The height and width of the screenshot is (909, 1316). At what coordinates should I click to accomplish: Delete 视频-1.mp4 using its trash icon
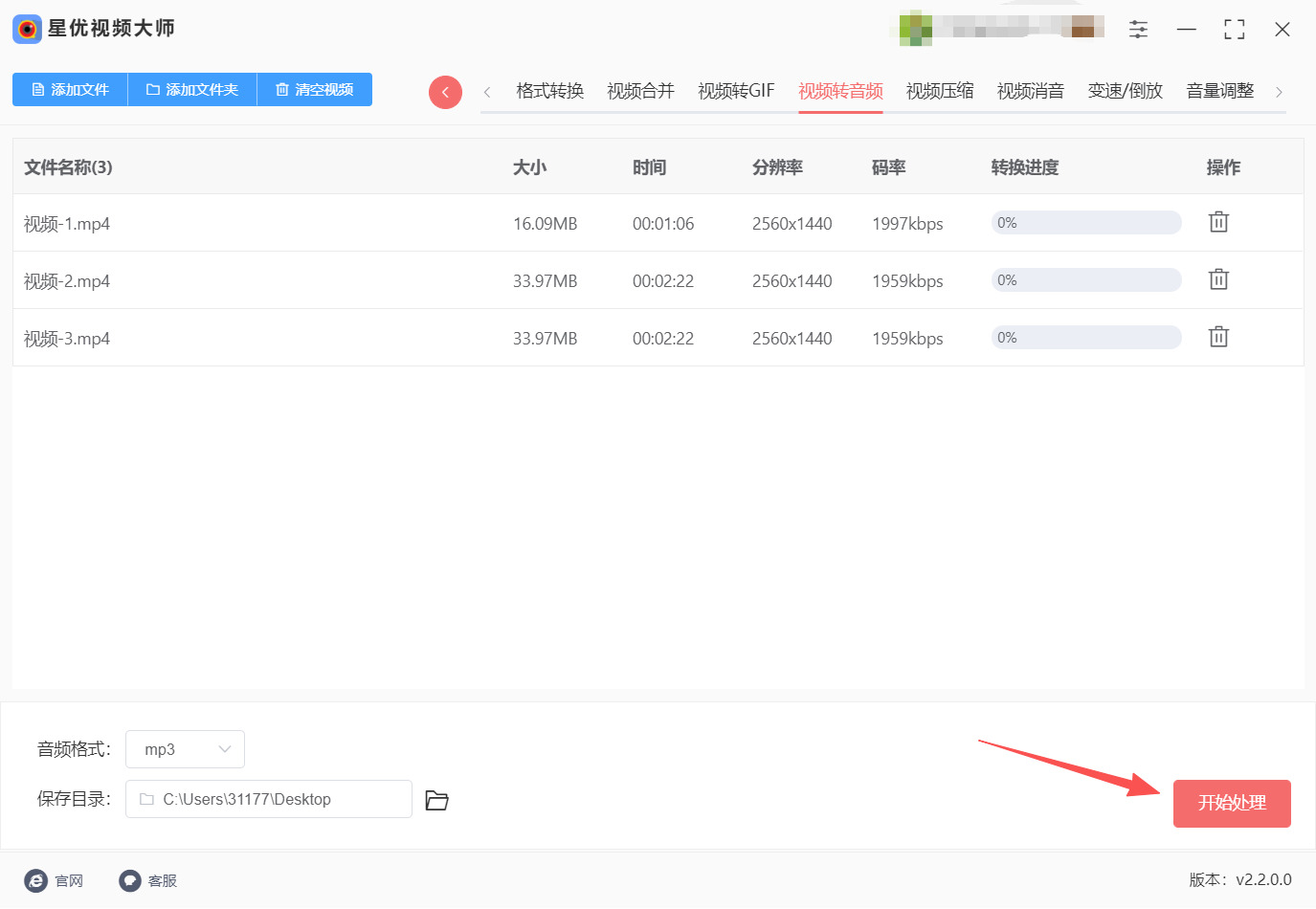coord(1218,222)
